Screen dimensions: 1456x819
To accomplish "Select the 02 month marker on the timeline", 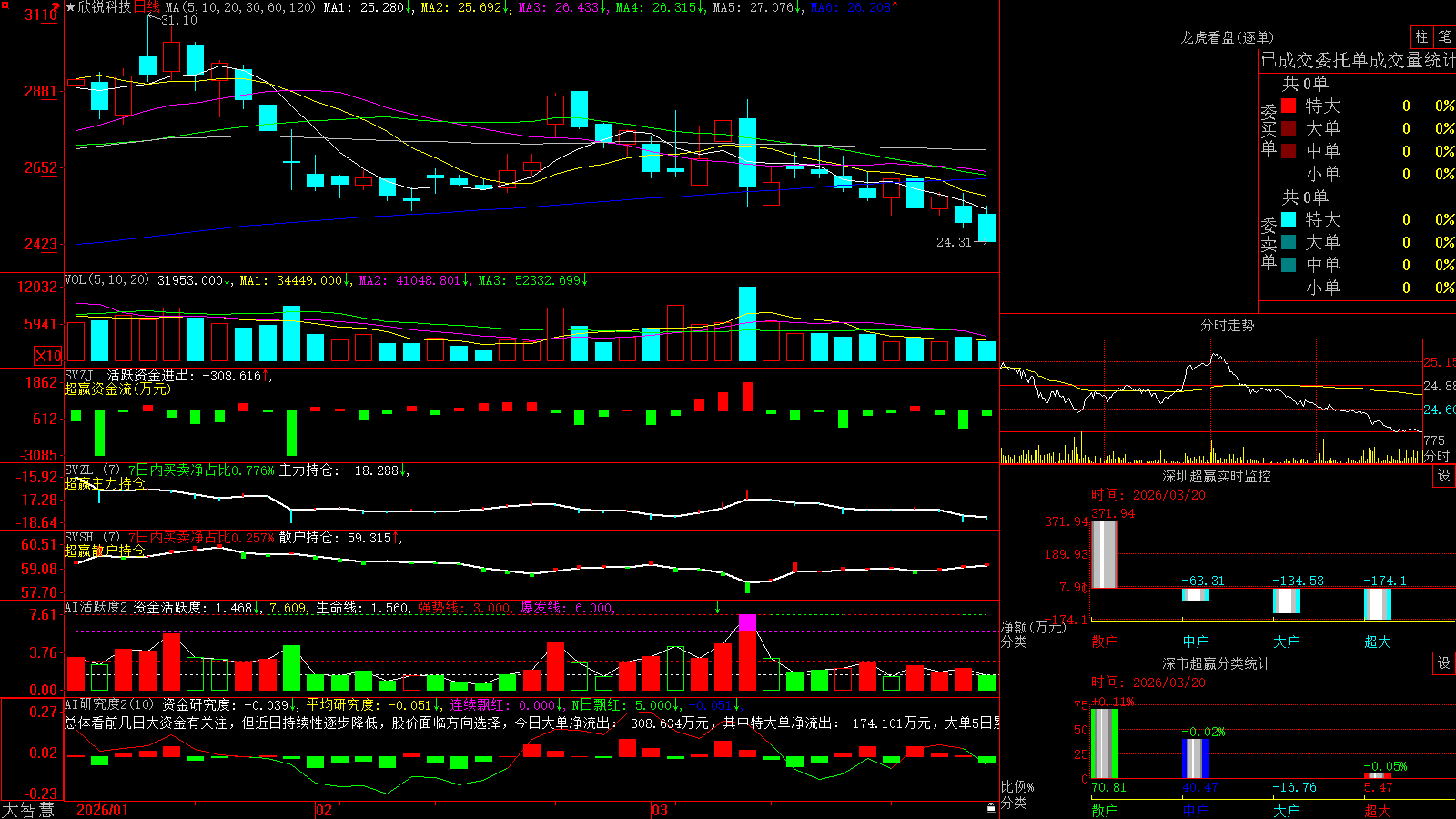I will click(x=324, y=810).
